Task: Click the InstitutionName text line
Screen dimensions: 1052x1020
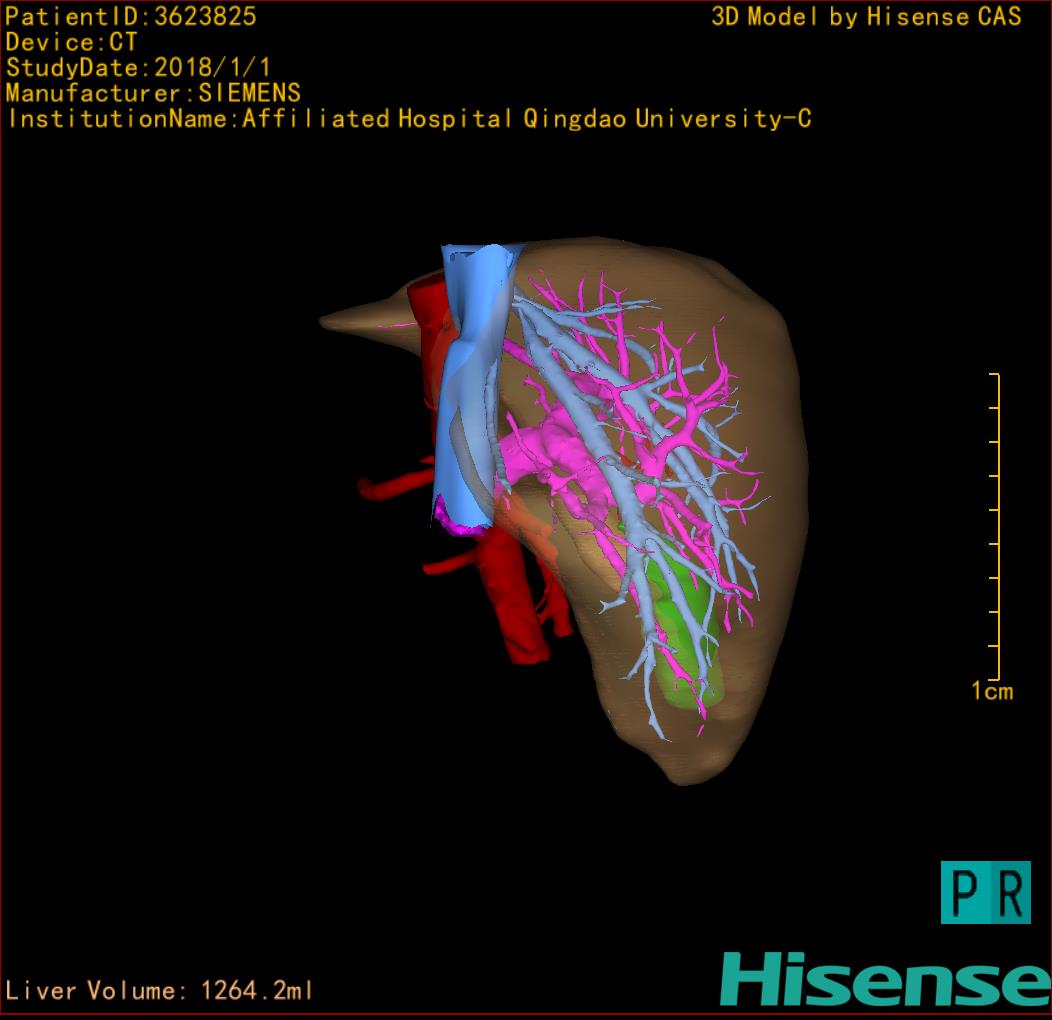Action: [408, 119]
